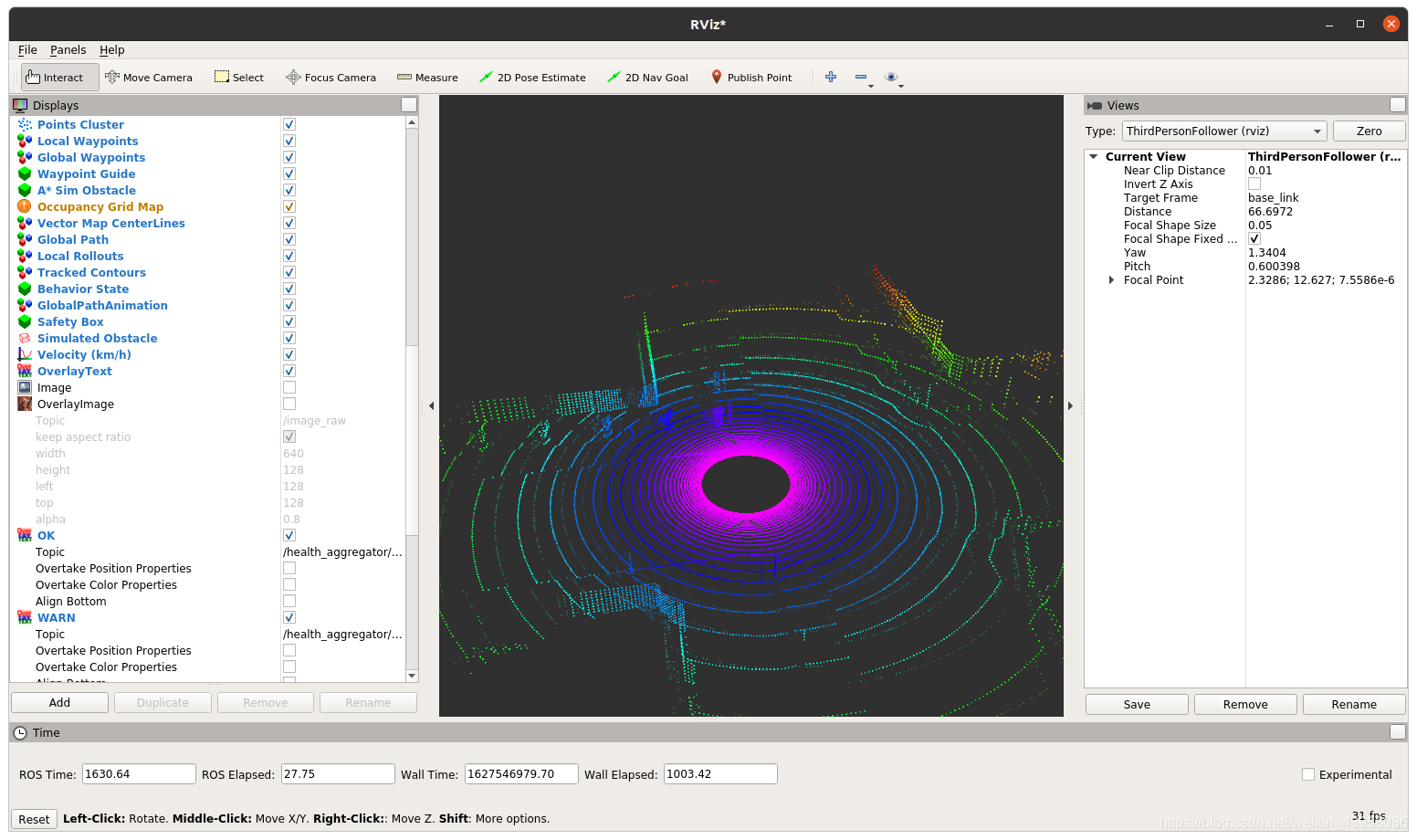Viewport: 1417px width, 840px height.
Task: Click the 2D Nav Goal tool
Action: (647, 77)
